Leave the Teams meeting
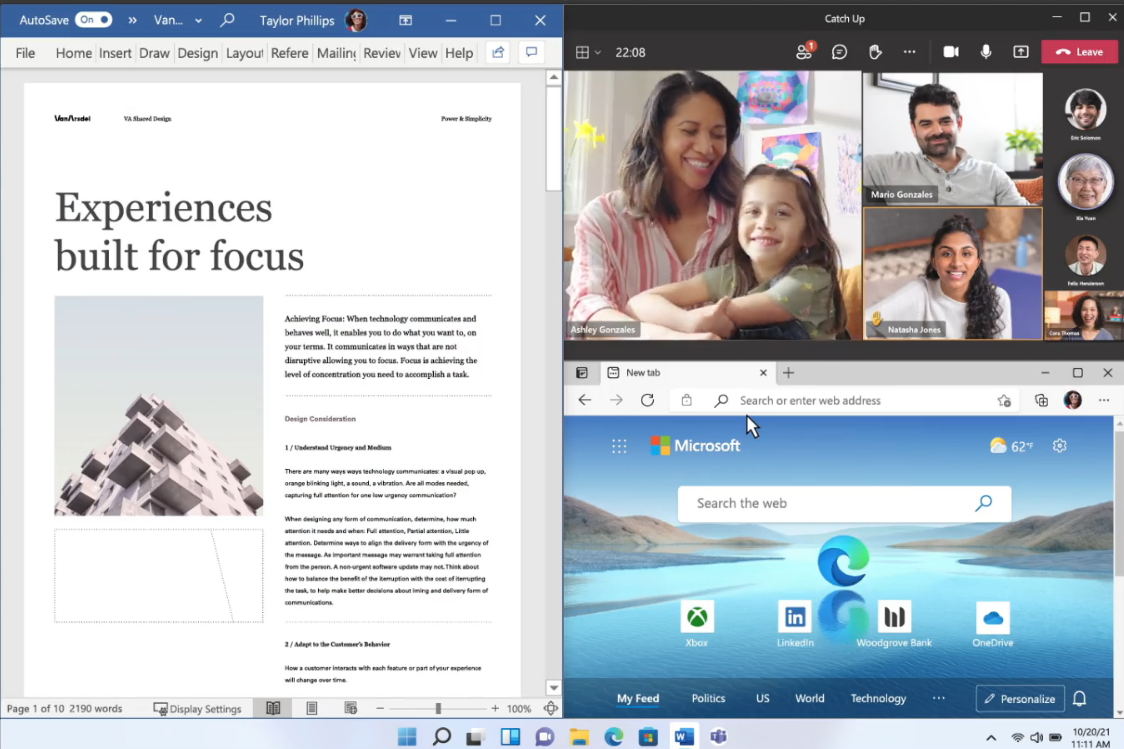Screen dimensions: 1124x749 coord(1079,52)
